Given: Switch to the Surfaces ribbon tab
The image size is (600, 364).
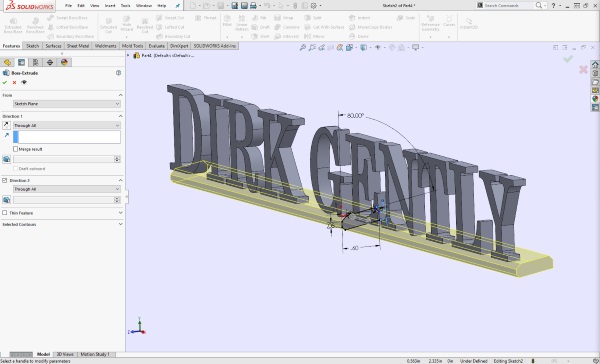Looking at the screenshot, I should (x=53, y=46).
